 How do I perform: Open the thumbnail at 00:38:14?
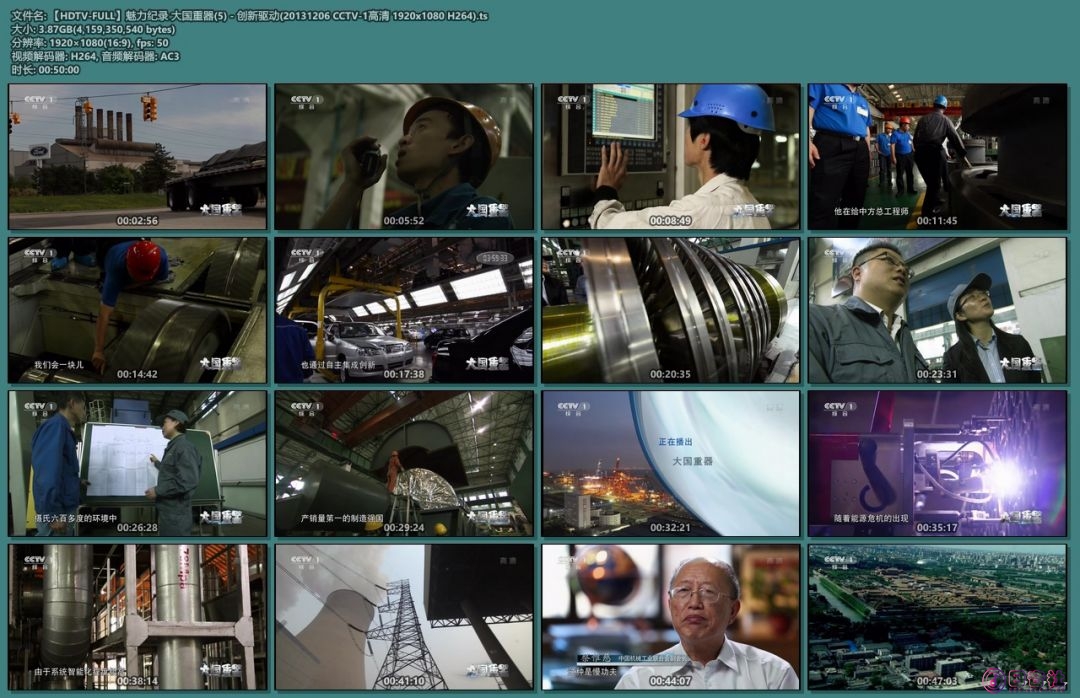click(x=137, y=617)
